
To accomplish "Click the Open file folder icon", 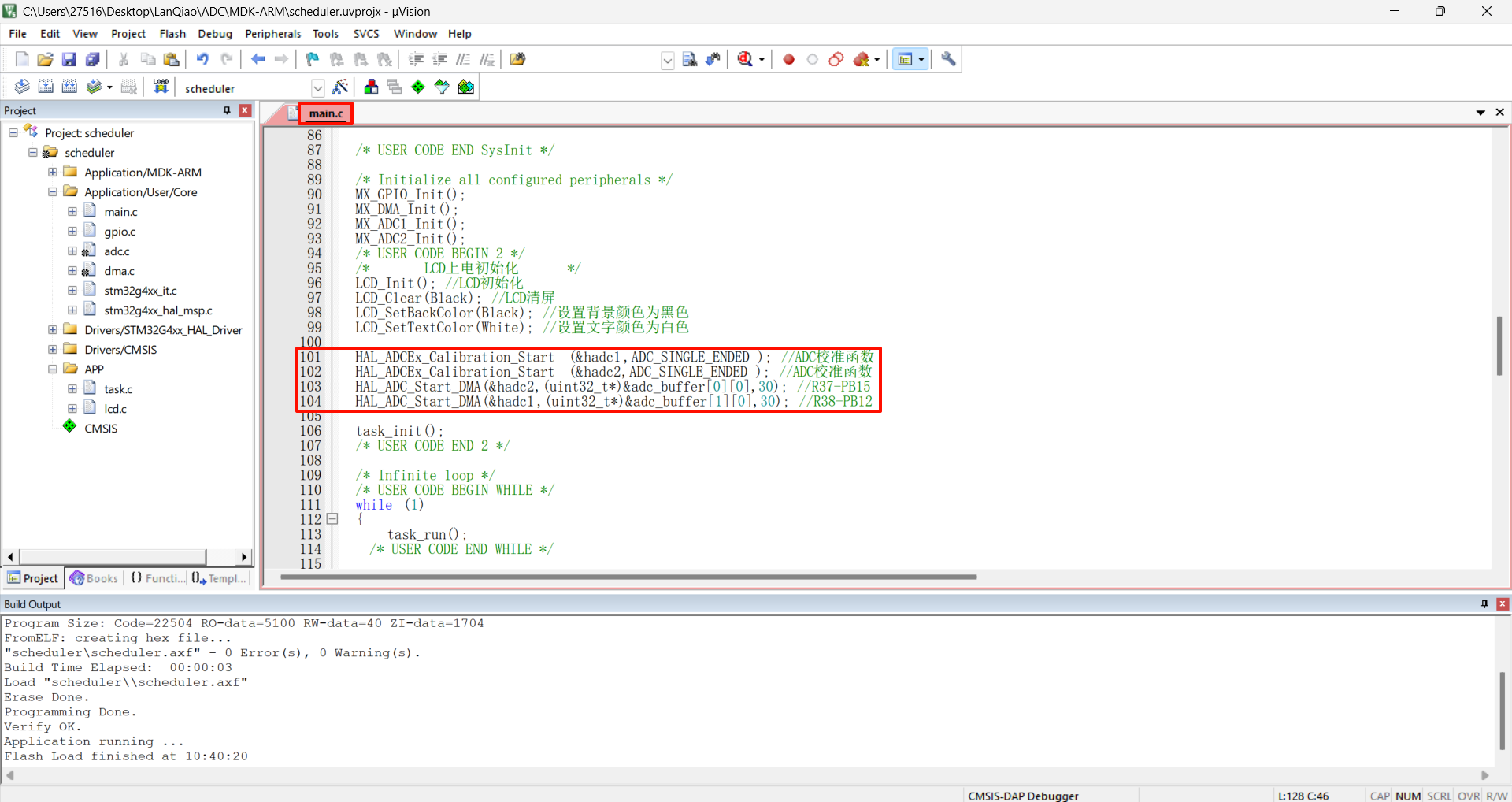I will pyautogui.click(x=46, y=59).
